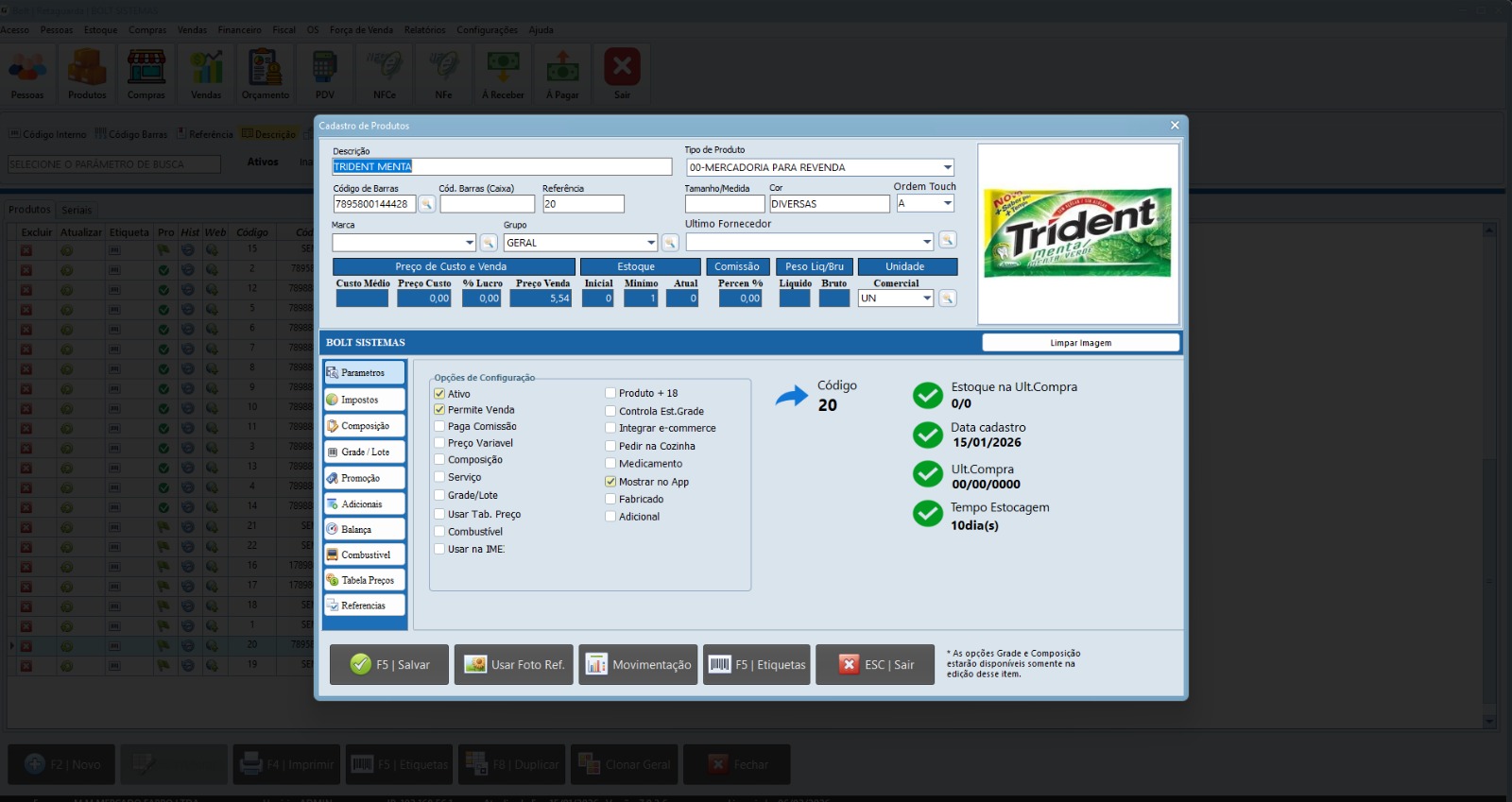Click the Trident product image thumbnail
Viewport: 1512px width, 802px height.
click(1078, 232)
